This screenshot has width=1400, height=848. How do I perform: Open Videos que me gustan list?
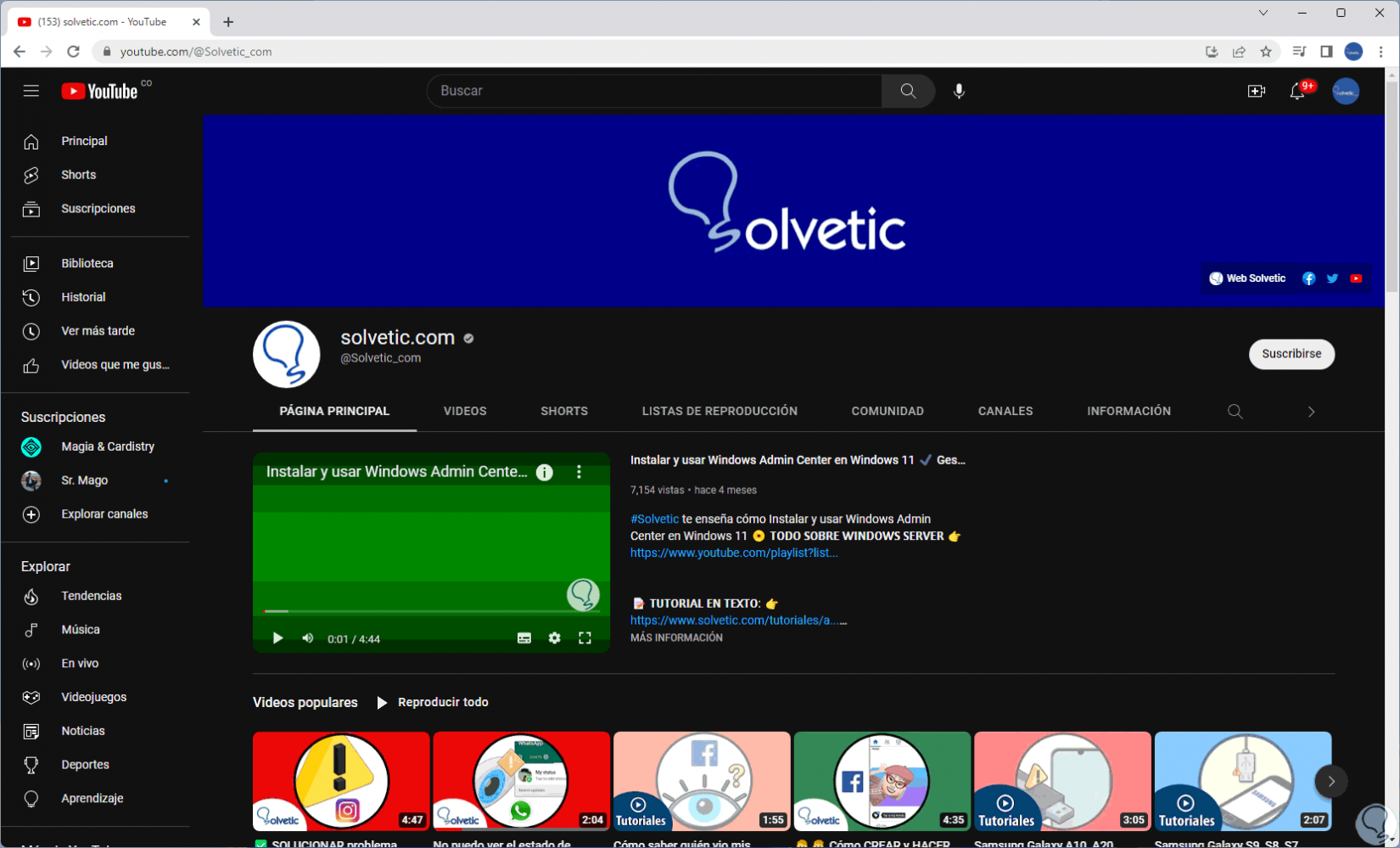click(100, 365)
